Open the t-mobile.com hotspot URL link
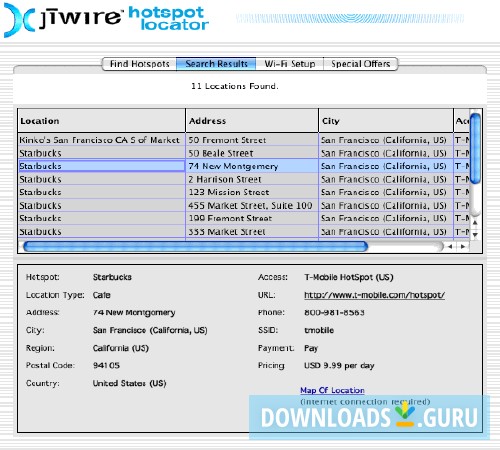Viewport: 500px width, 450px height. (374, 295)
